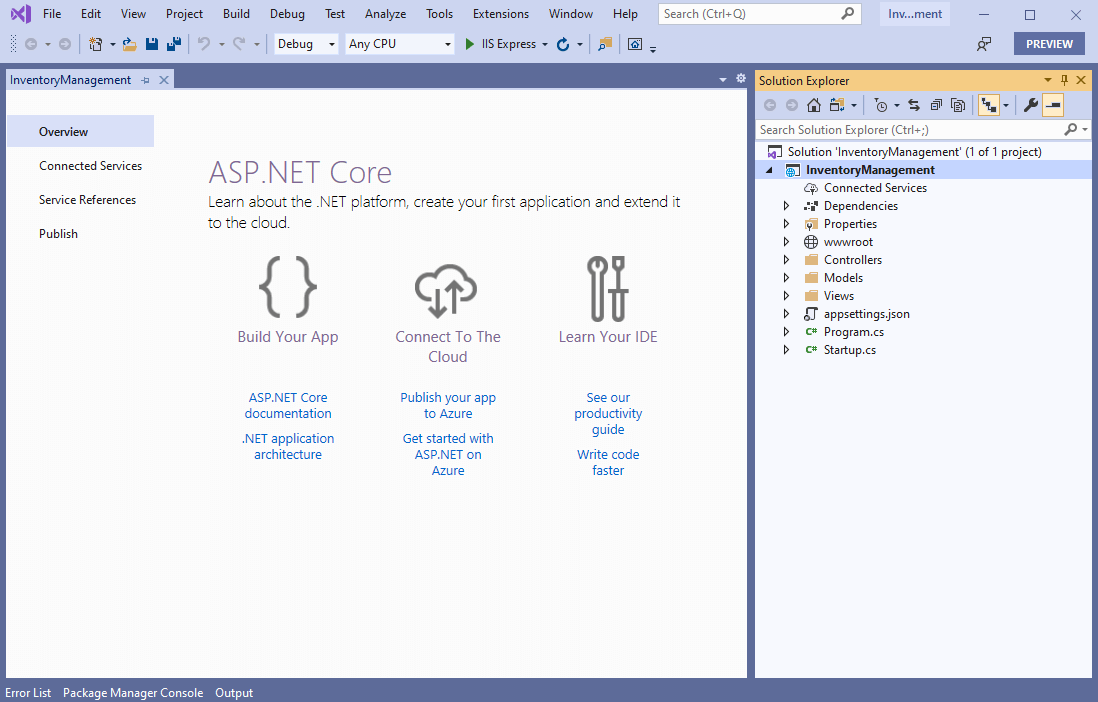Click the Publish your app to Azure link
Image resolution: width=1098 pixels, height=702 pixels.
click(448, 405)
